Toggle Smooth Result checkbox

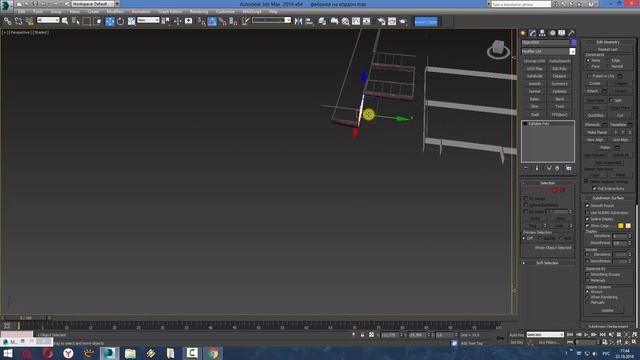point(588,206)
